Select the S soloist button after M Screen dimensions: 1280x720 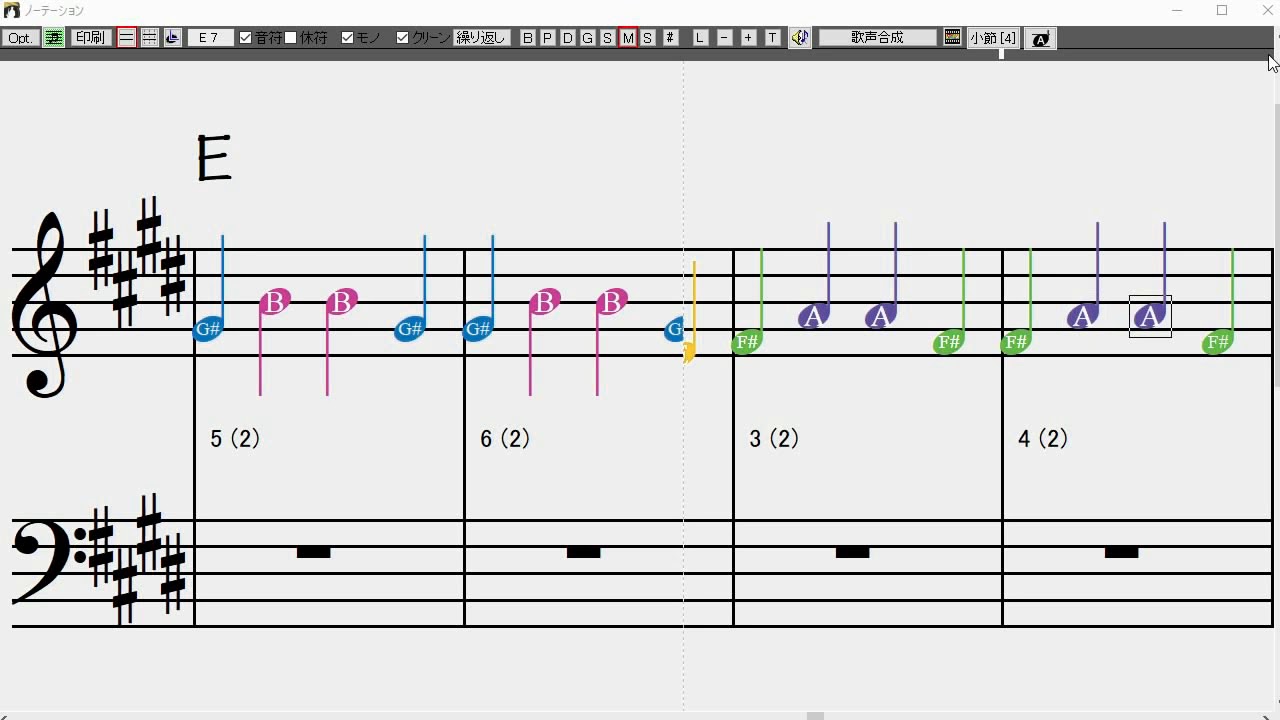tap(648, 38)
